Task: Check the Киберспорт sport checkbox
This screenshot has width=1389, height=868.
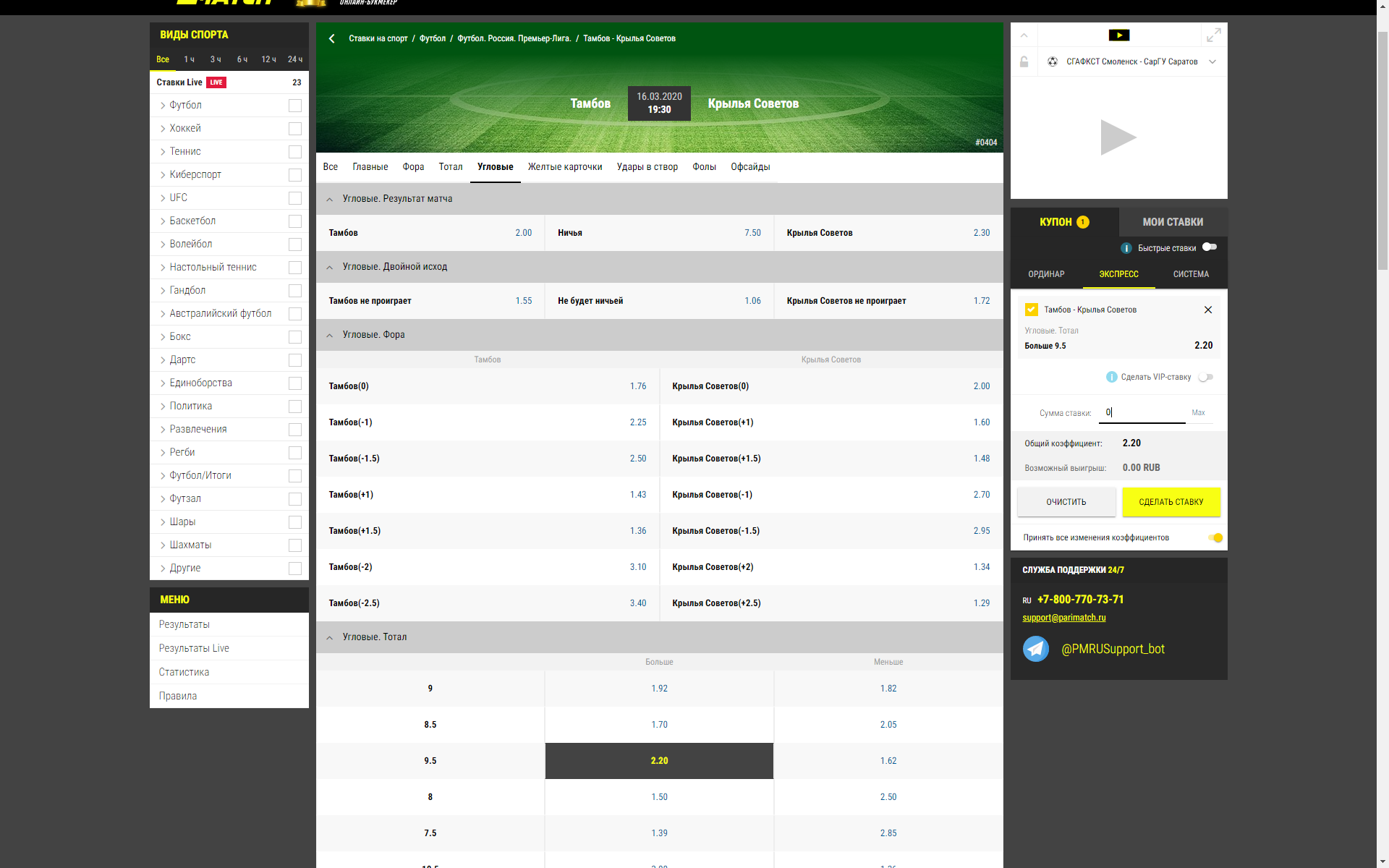Action: click(295, 175)
